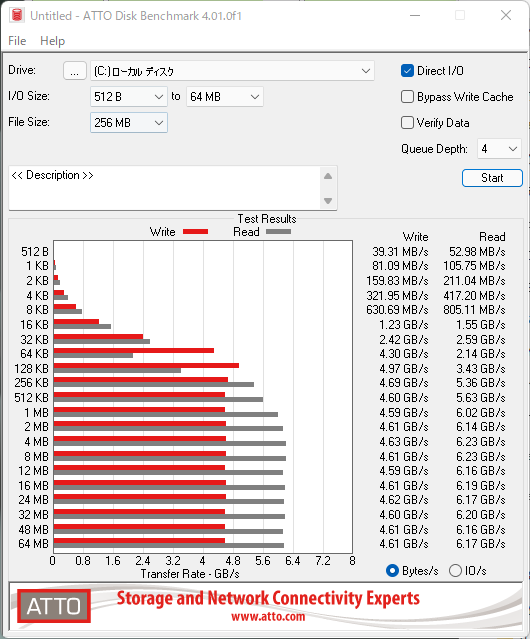Click into the Description text box
Screen dimensions: 530x639
165,188
